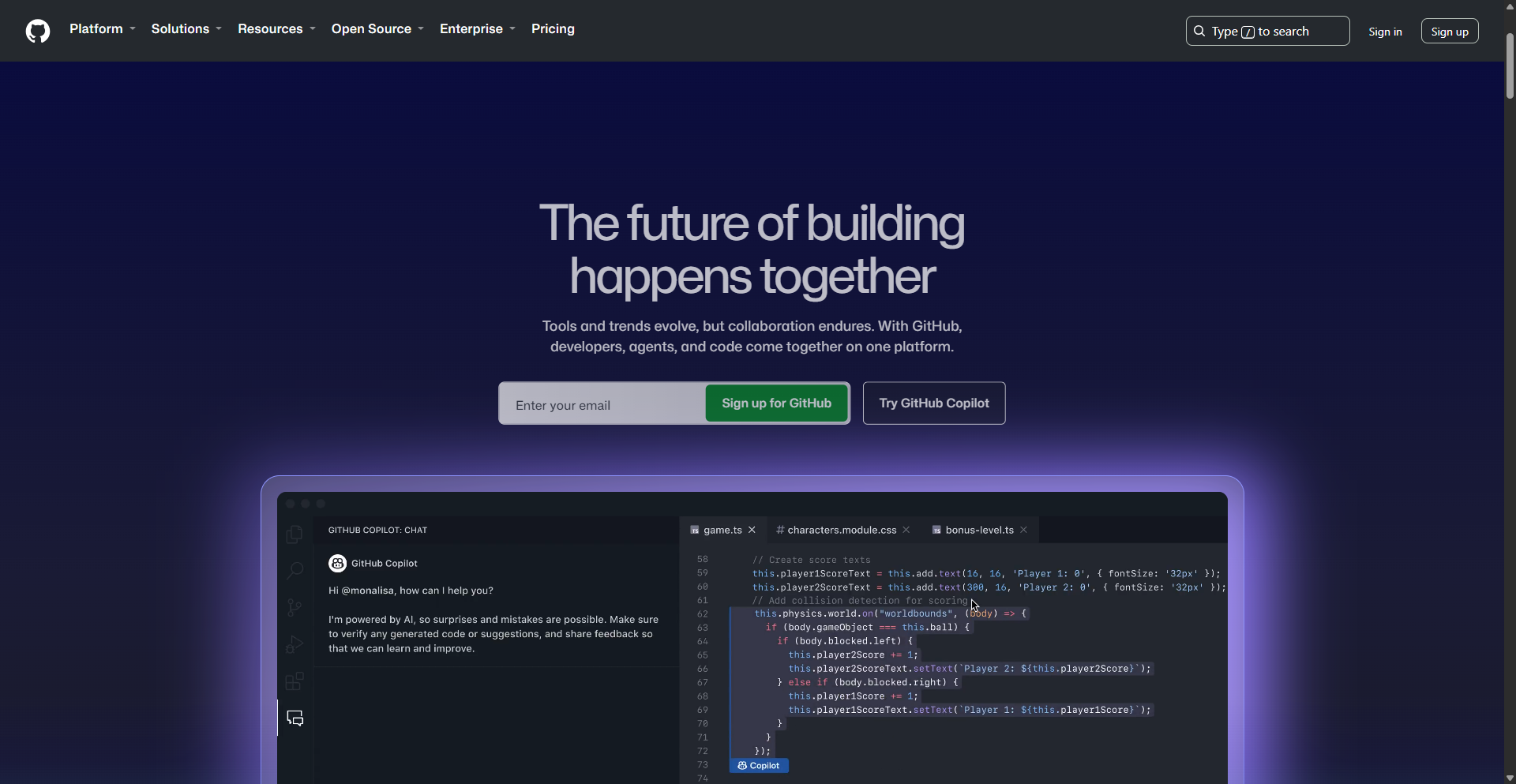Expand the Platform menu
Viewport: 1516px width, 784px height.
click(x=103, y=29)
